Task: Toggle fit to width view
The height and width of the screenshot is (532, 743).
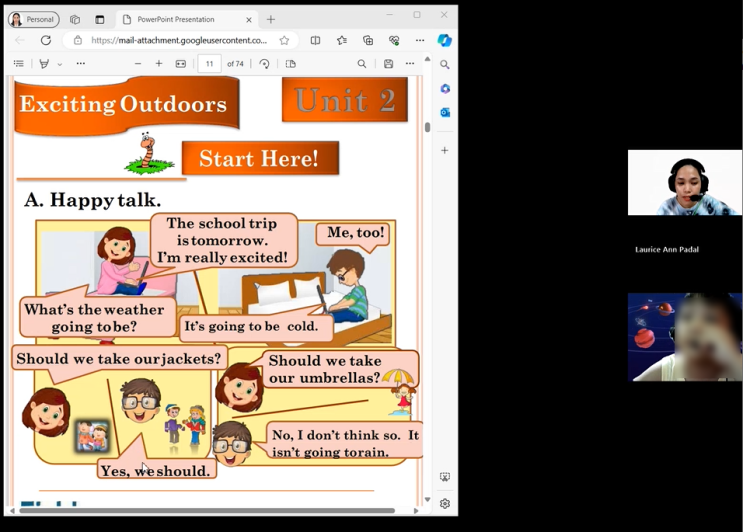Action: (x=181, y=63)
